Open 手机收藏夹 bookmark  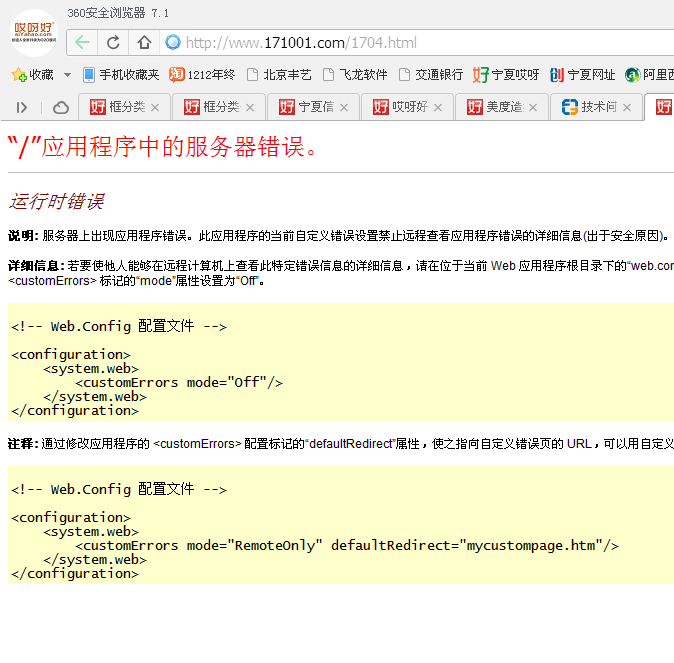[x=120, y=75]
